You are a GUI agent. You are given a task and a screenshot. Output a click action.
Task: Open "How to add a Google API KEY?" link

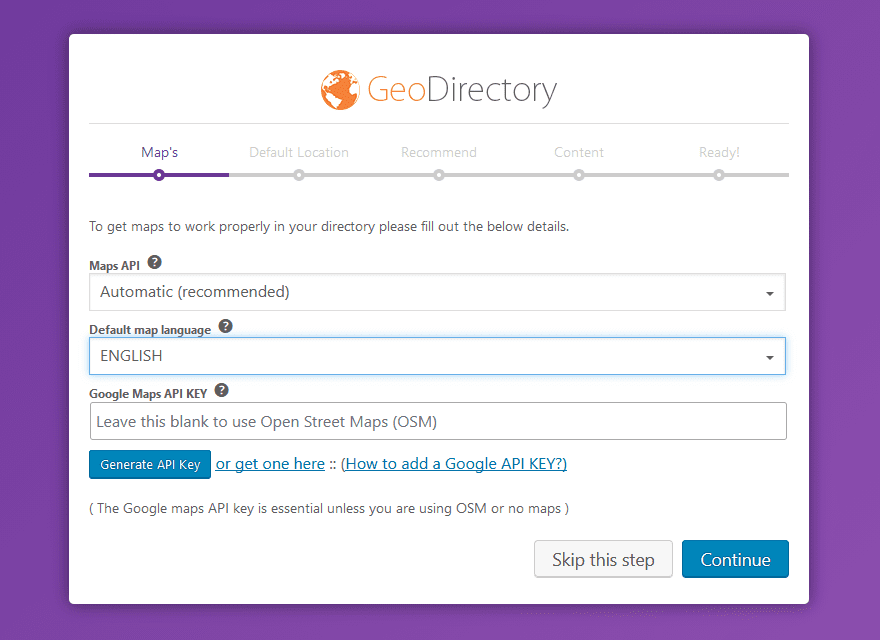tap(455, 463)
